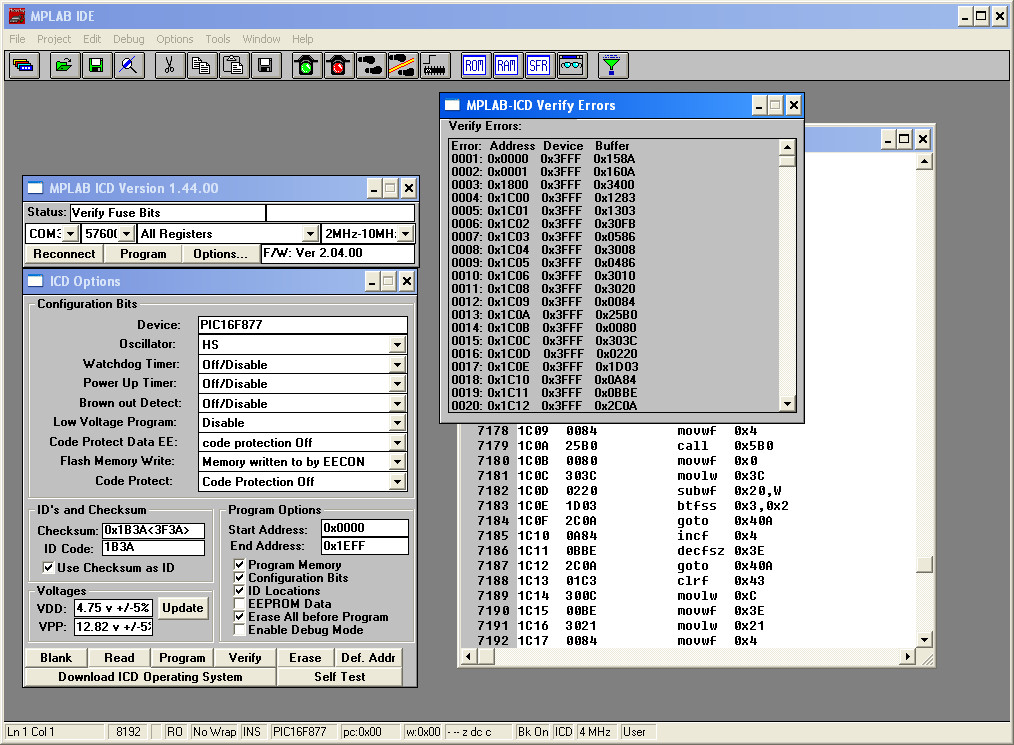1014x745 pixels.
Task: Open the Edit menu
Action: tap(92, 39)
